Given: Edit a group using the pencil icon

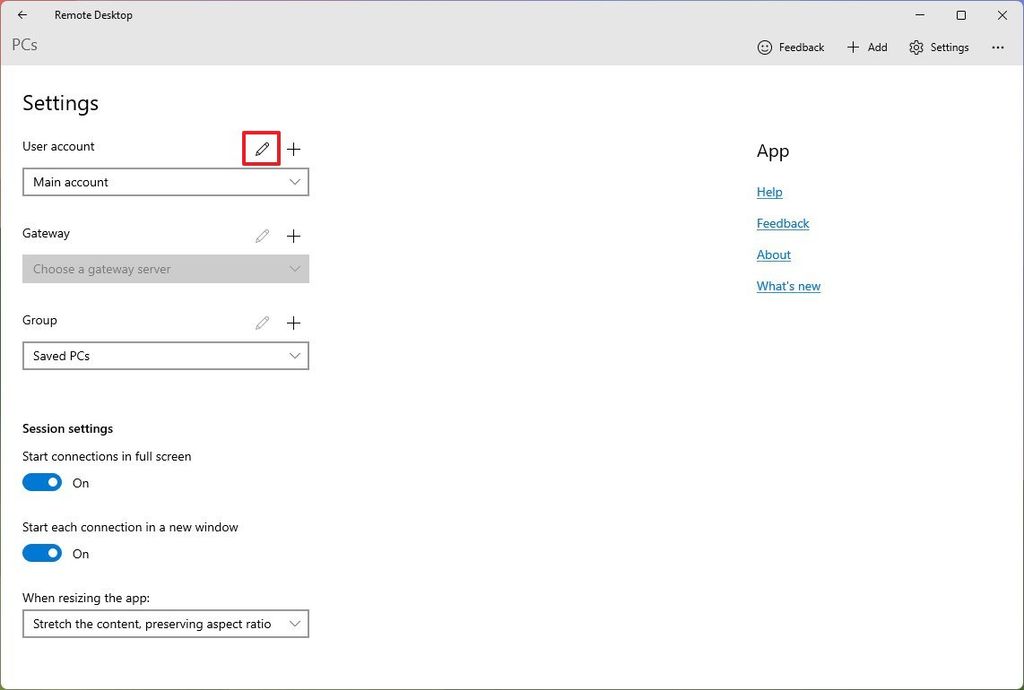Looking at the screenshot, I should click(x=261, y=322).
